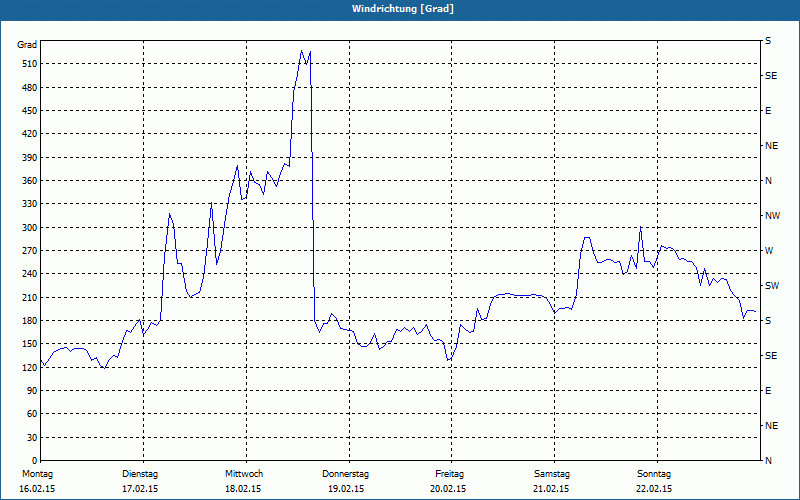
Task: Click the y-axis value 0
Action: (x=35, y=461)
